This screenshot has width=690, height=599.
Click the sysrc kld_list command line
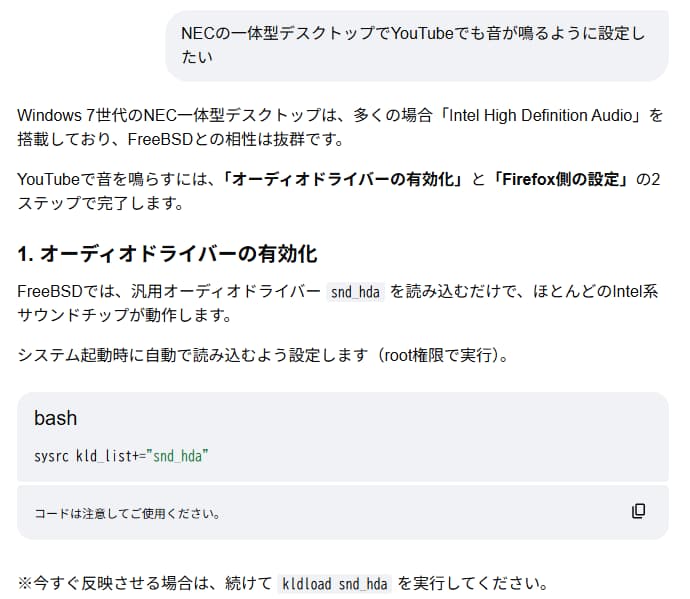click(x=121, y=457)
